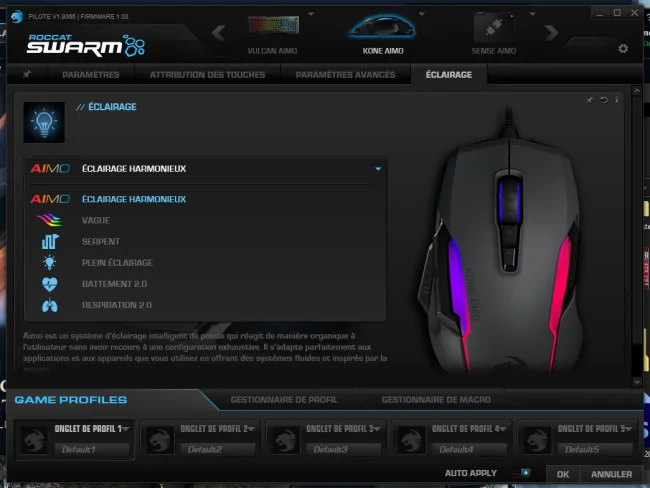Choose the Battement 2.0 effect
Viewport: 650px width, 488px height.
pos(114,284)
